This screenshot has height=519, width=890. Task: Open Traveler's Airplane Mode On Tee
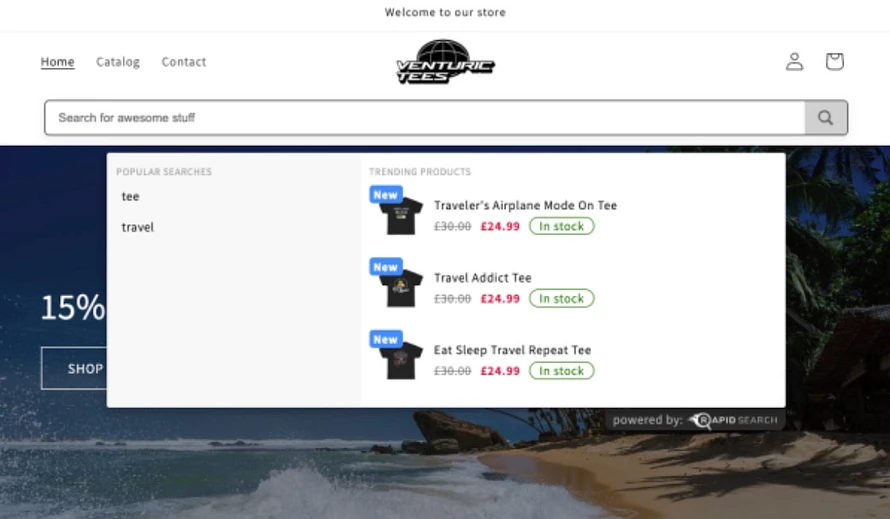tap(525, 205)
